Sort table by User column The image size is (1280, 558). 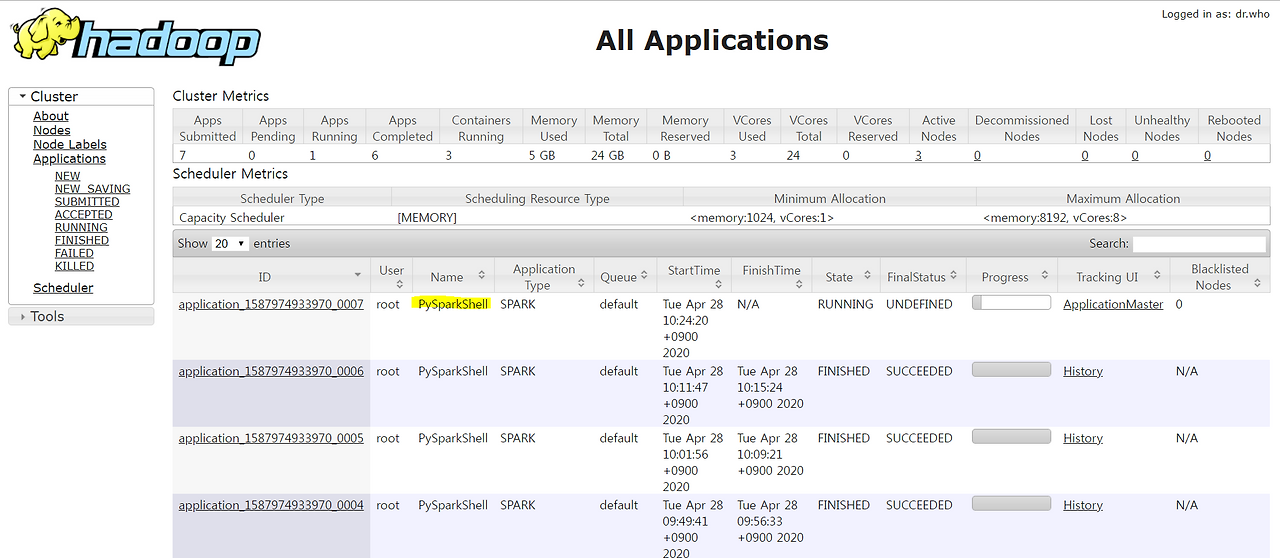(x=392, y=277)
